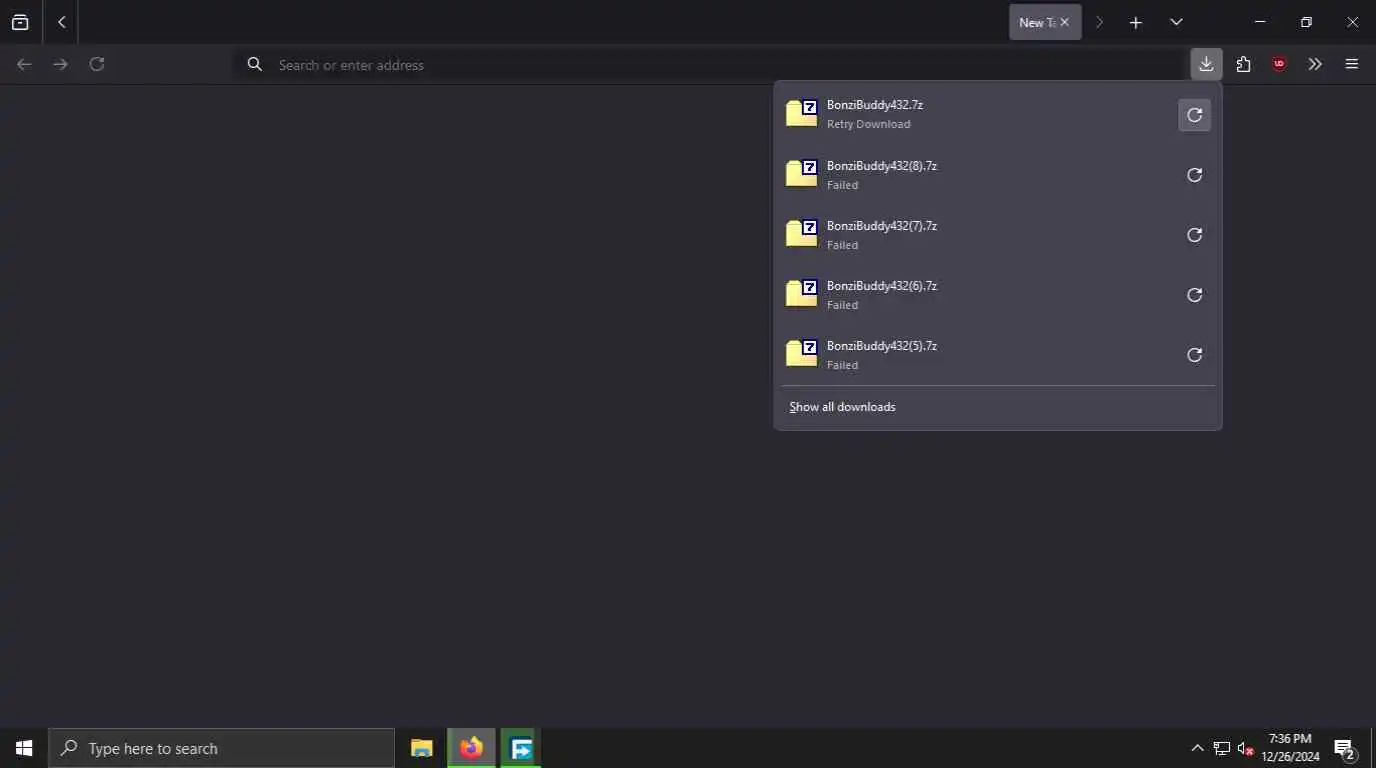Open the notification center icon
Screen dimensions: 1376x768
click(1344, 748)
